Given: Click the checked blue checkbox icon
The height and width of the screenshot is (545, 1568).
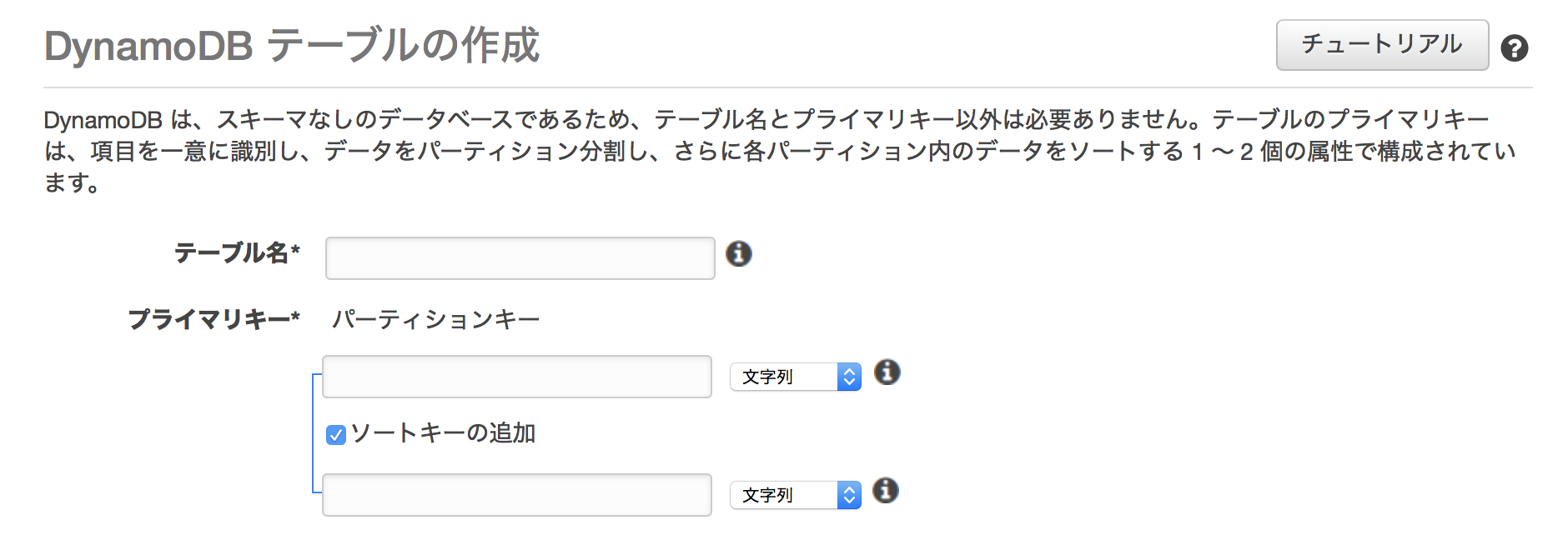Looking at the screenshot, I should pyautogui.click(x=336, y=434).
